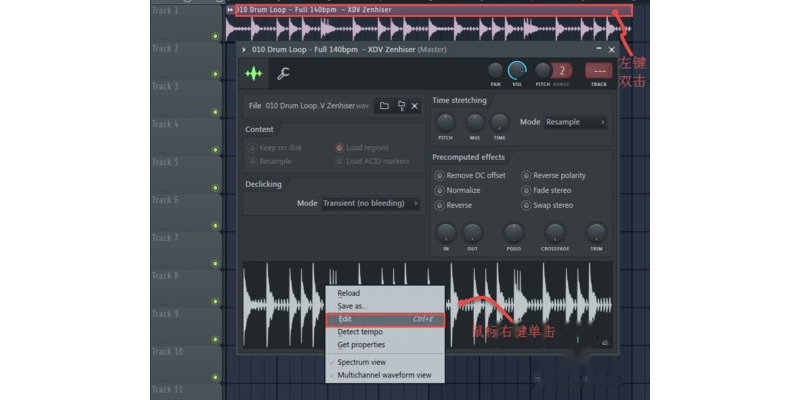
Task: Choose Detect tempo from the context menu
Action: pos(385,332)
